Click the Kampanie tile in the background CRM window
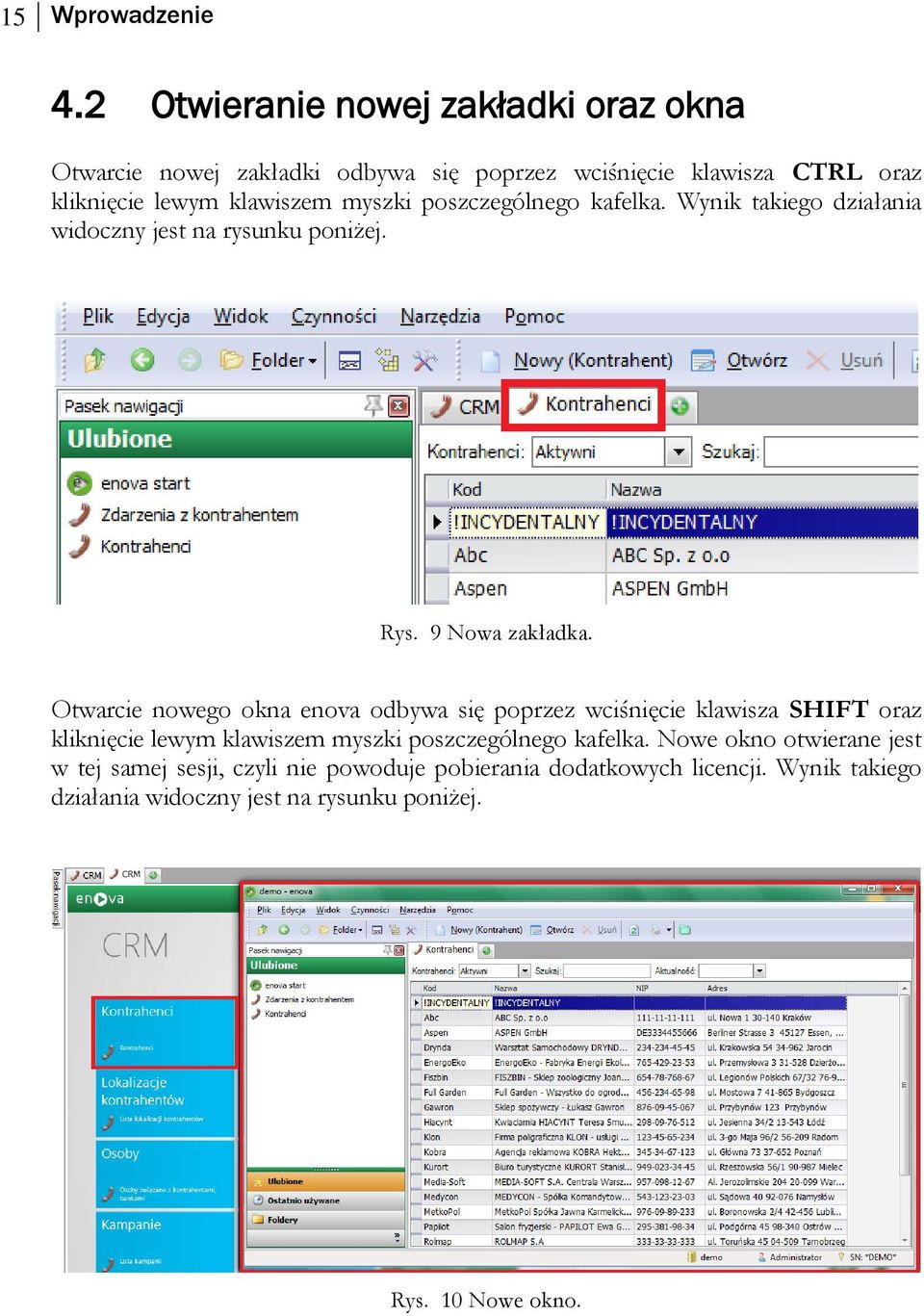The height and width of the screenshot is (1316, 924). click(165, 1242)
